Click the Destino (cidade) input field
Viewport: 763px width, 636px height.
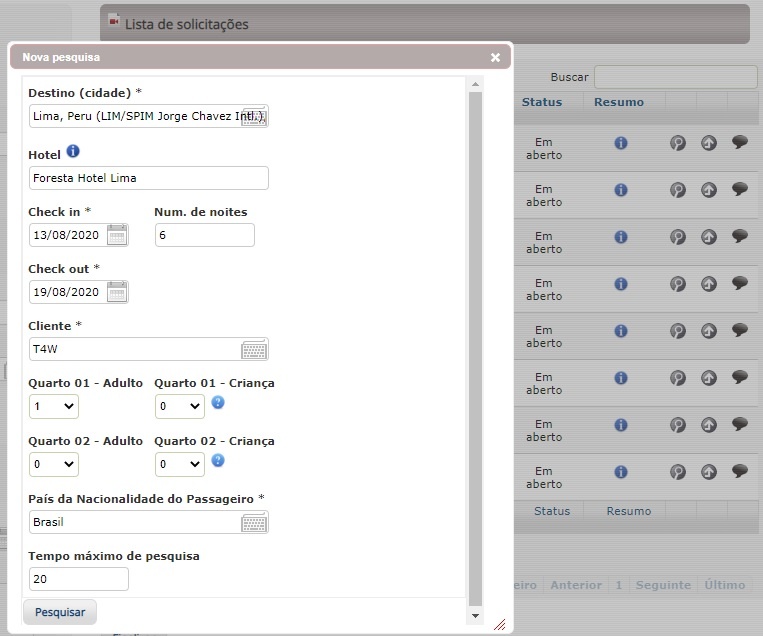(149, 116)
